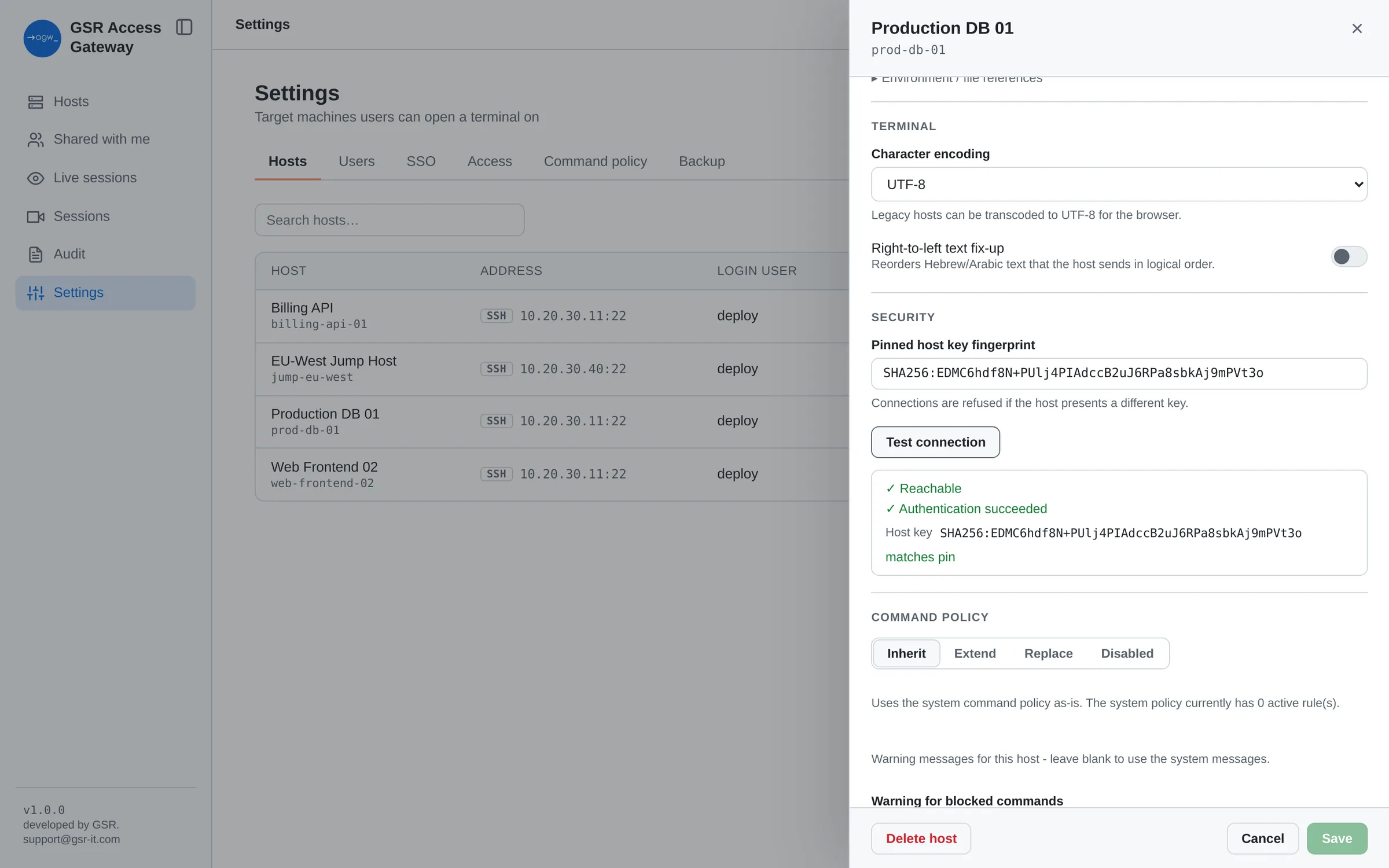This screenshot has height=868, width=1389.
Task: Click the 'matches pin' status text
Action: (x=920, y=557)
